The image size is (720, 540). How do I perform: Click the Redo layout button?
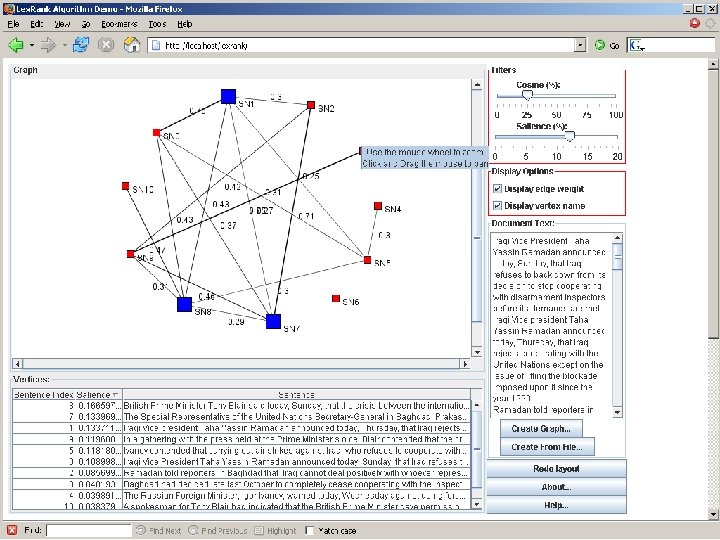coord(557,468)
